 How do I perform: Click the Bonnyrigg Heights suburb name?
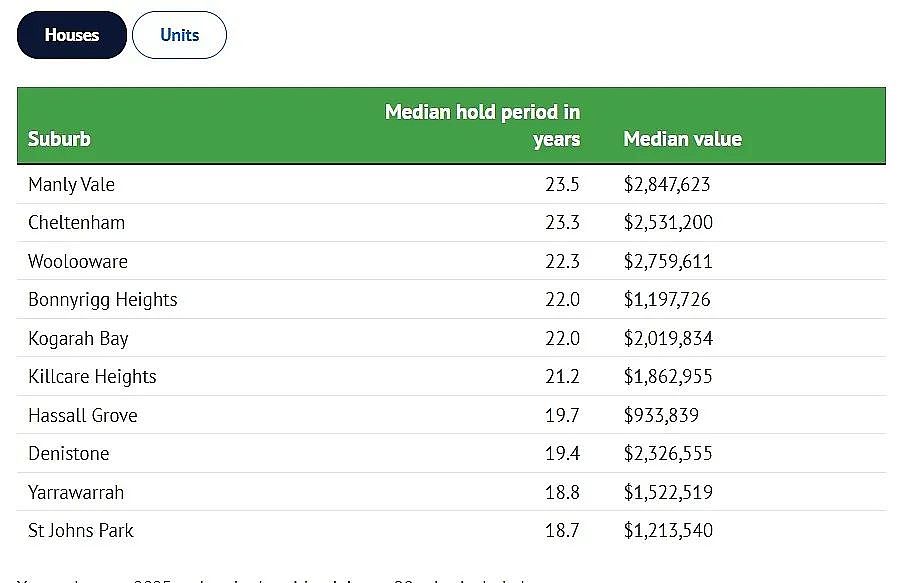coord(103,300)
